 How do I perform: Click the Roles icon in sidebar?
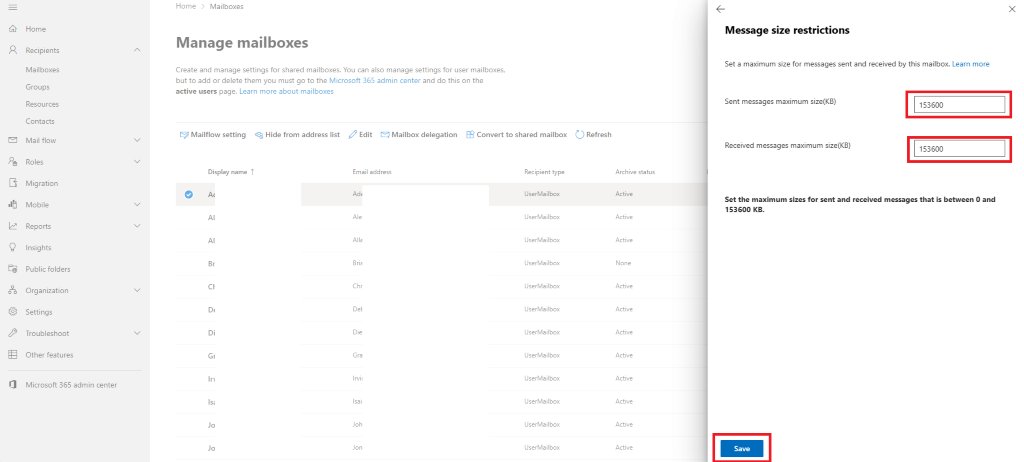[x=12, y=161]
